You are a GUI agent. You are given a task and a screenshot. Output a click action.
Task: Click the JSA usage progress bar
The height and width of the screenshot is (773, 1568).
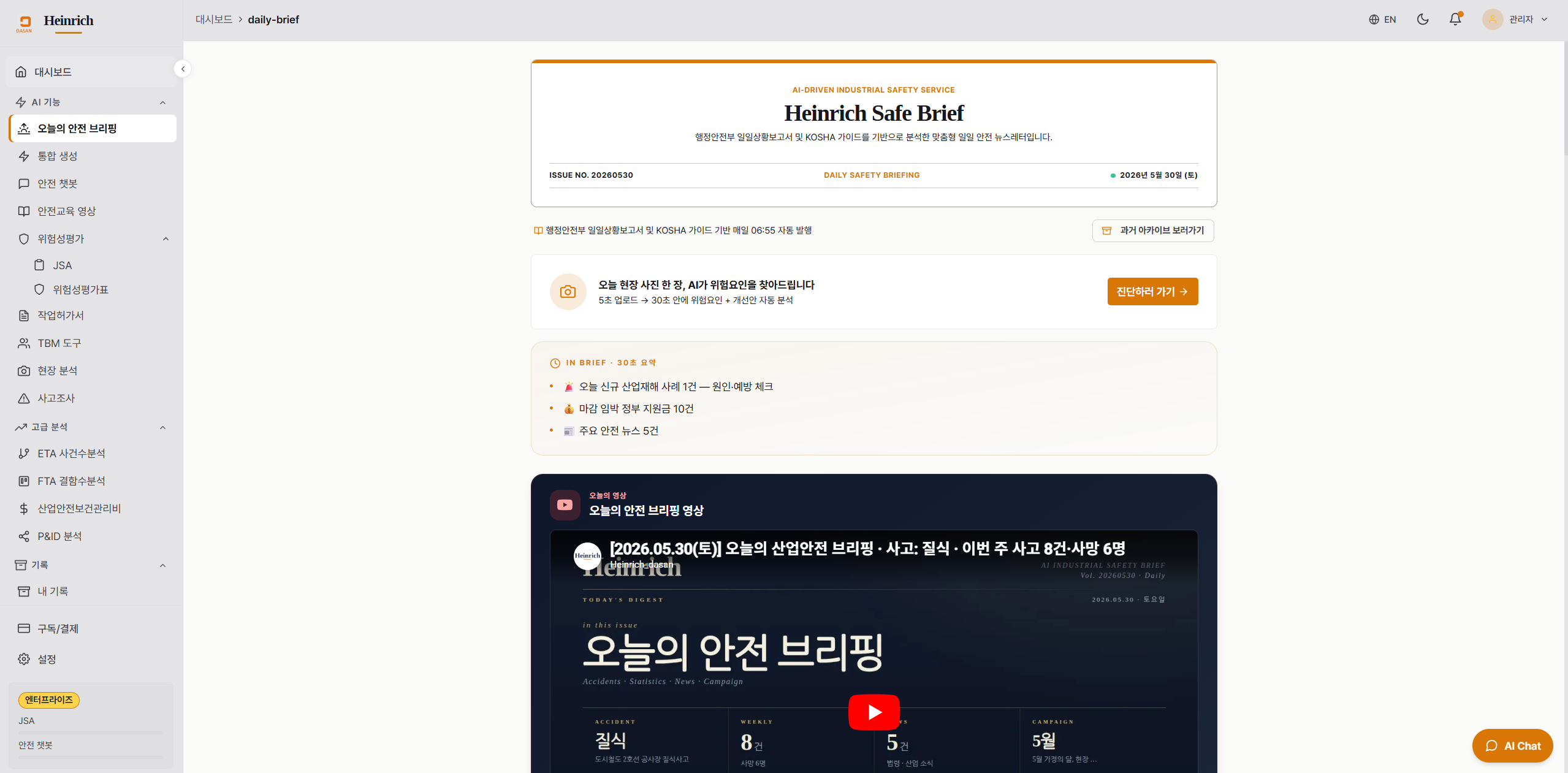91,733
